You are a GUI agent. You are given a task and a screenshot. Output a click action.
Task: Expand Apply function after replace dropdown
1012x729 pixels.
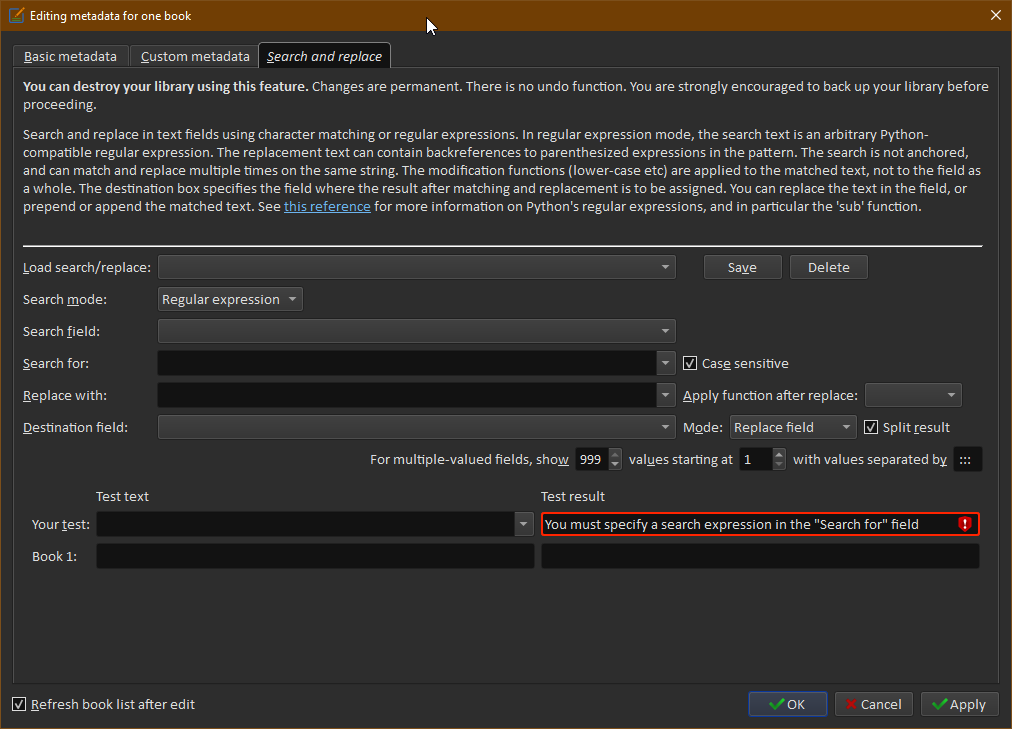click(913, 395)
